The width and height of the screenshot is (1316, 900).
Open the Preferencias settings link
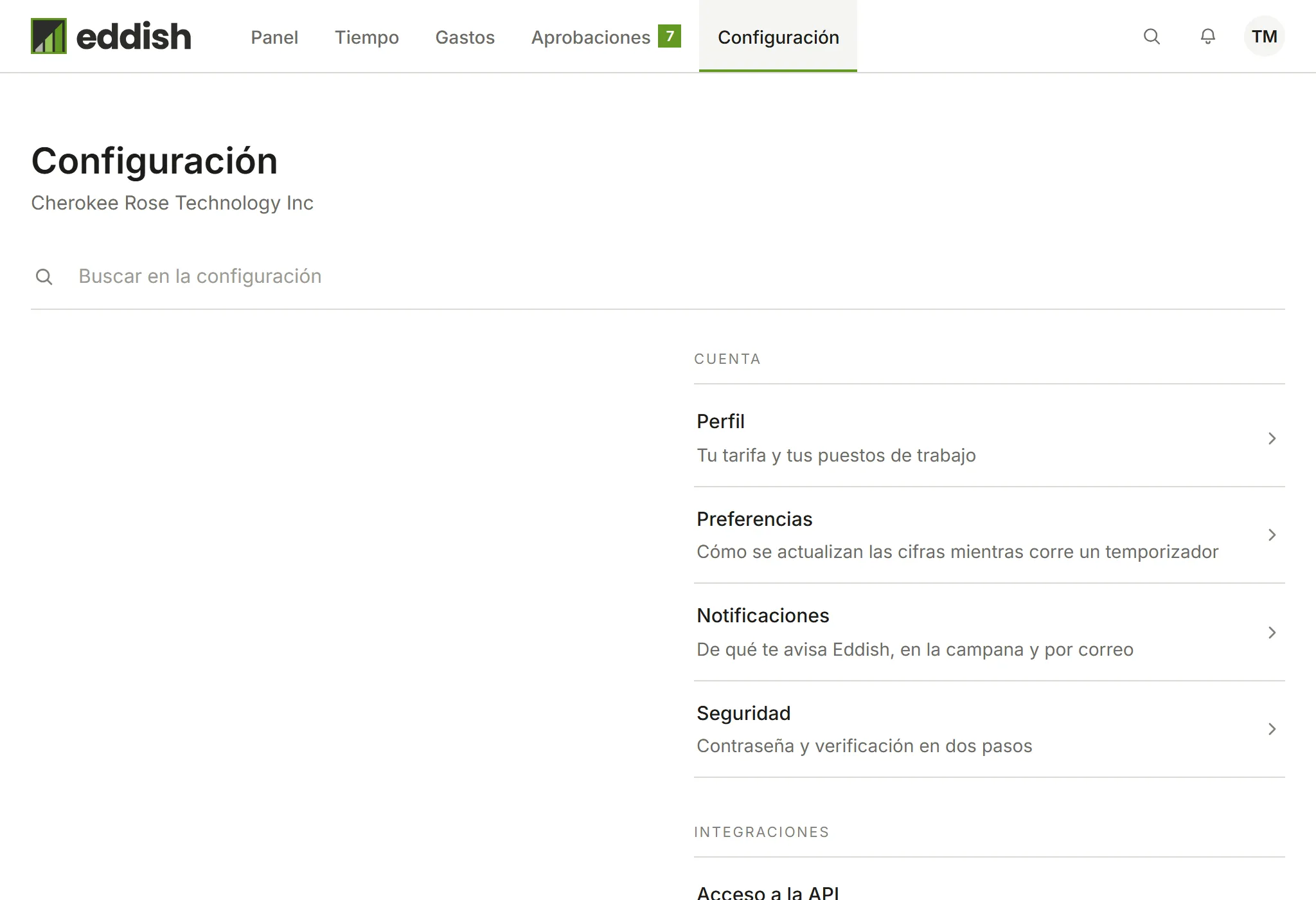[x=990, y=535]
